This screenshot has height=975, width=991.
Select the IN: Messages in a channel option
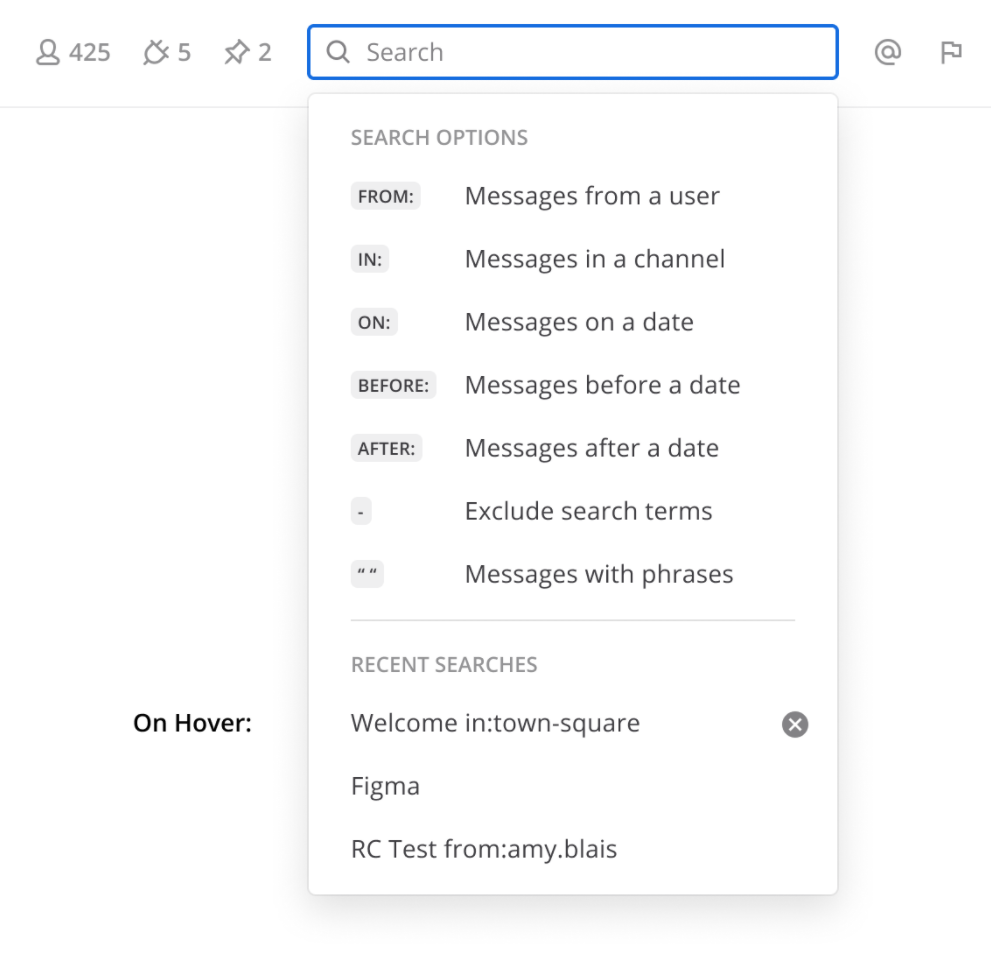click(573, 259)
